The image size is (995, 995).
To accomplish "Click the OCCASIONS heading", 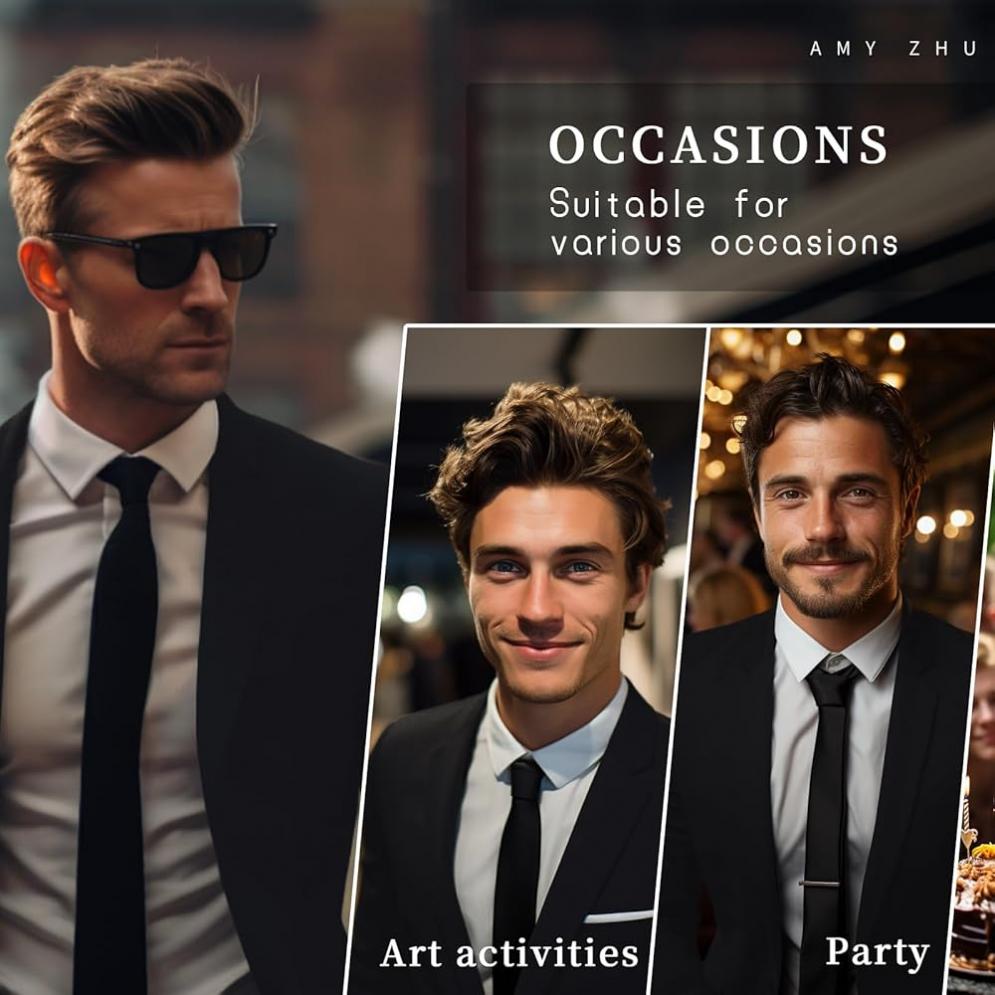I will (x=718, y=145).
